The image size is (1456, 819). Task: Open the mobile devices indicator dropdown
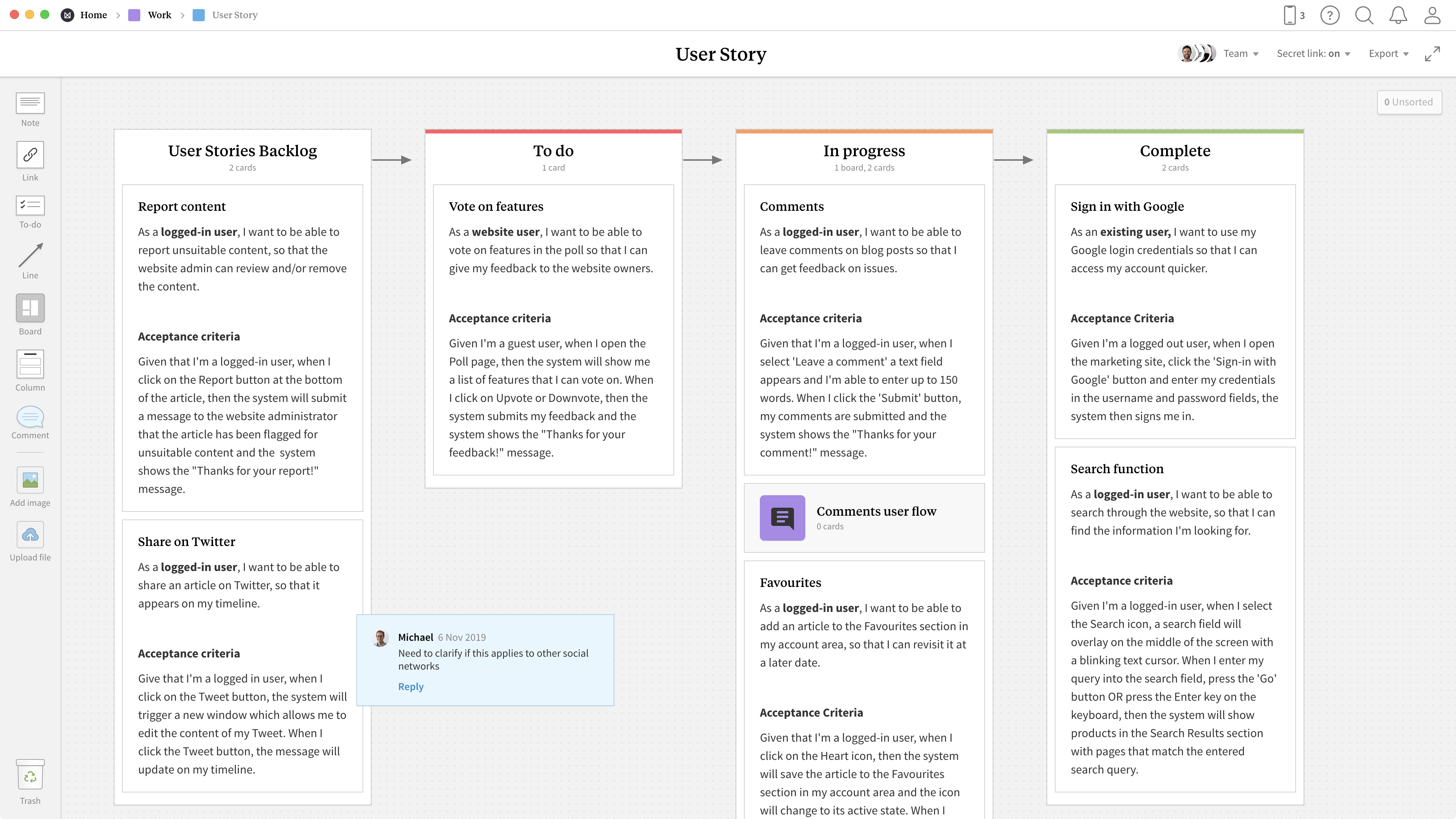[1294, 15]
